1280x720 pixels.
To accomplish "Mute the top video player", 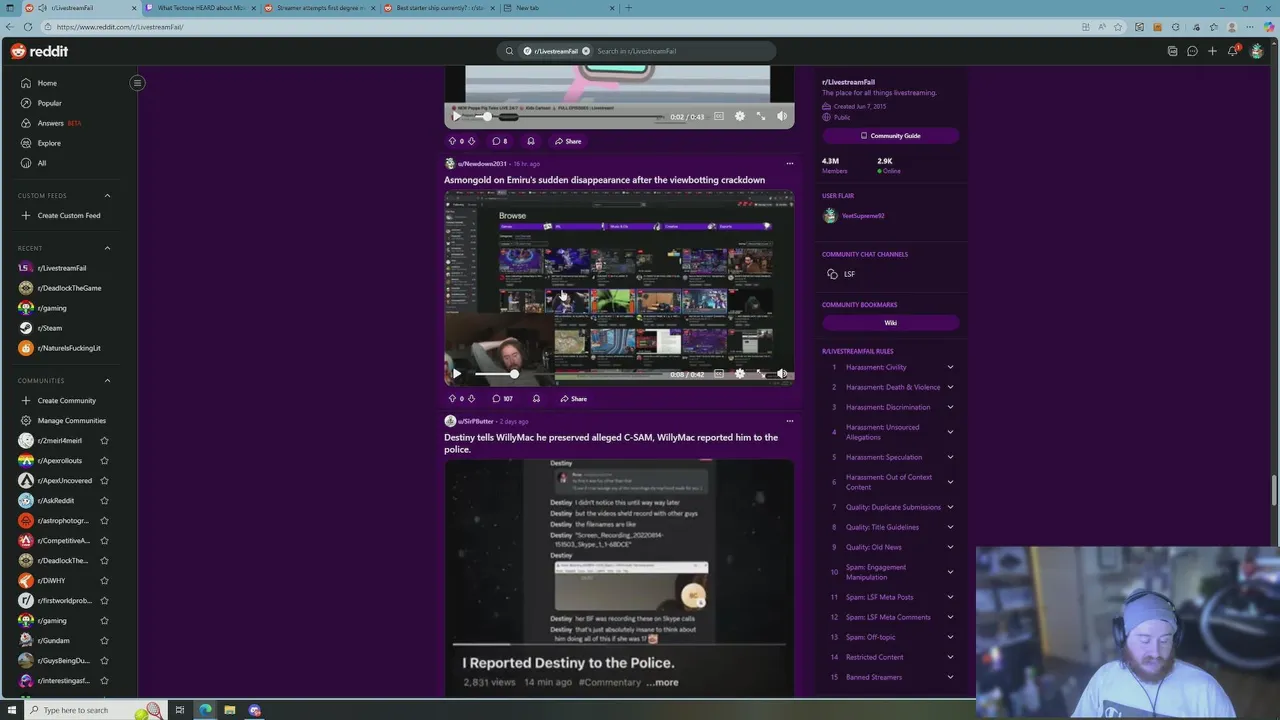I will point(782,116).
